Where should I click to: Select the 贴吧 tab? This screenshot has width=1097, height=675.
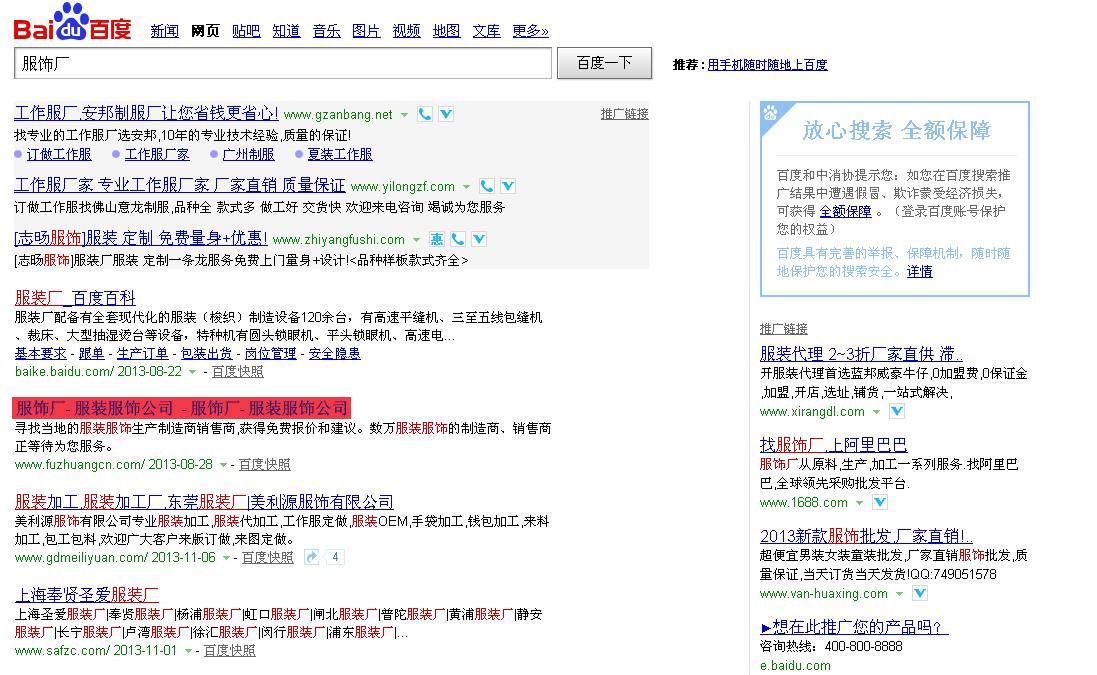[x=246, y=31]
